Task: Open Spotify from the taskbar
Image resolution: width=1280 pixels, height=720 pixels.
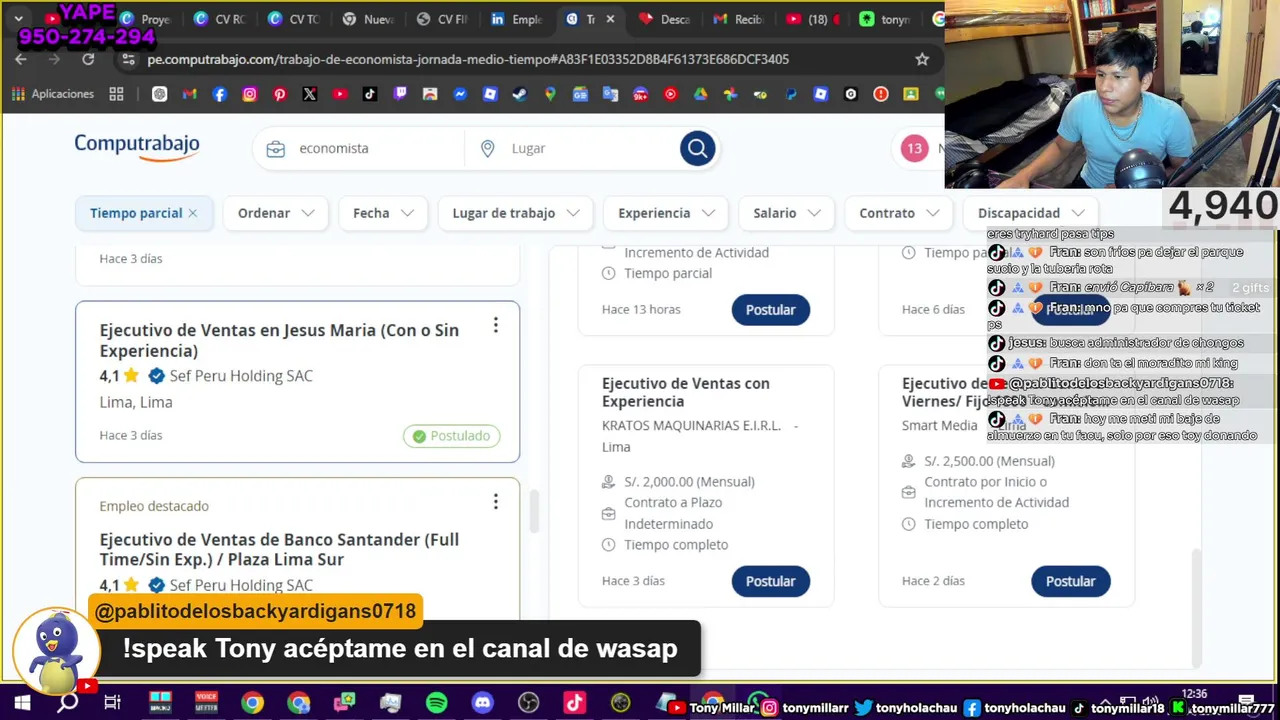Action: pyautogui.click(x=436, y=703)
